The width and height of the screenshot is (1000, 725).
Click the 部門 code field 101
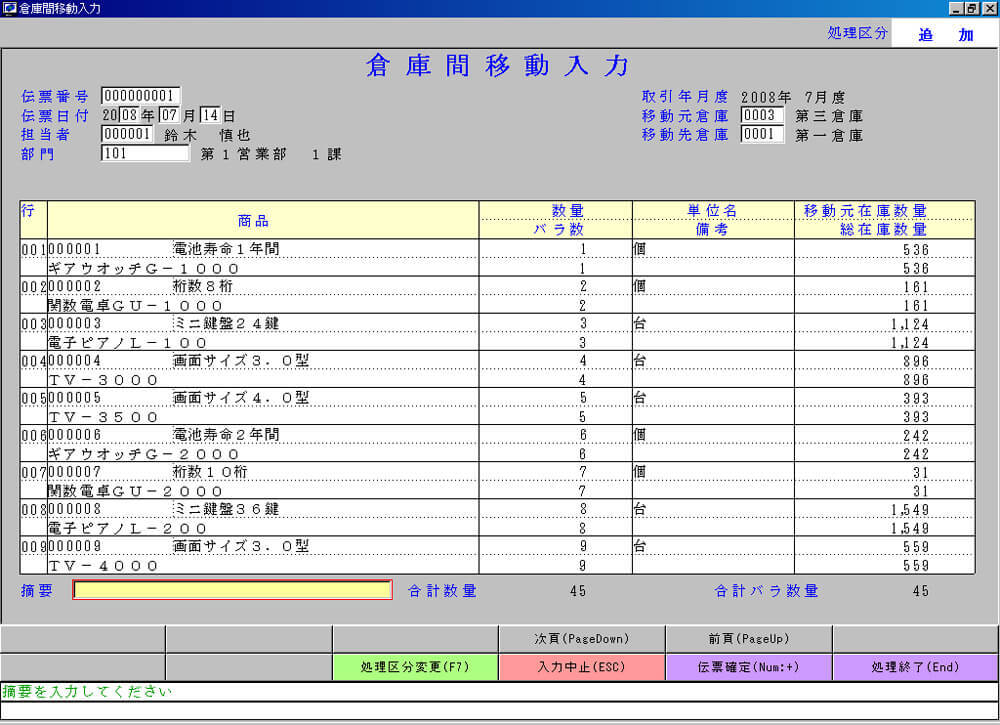click(x=145, y=153)
